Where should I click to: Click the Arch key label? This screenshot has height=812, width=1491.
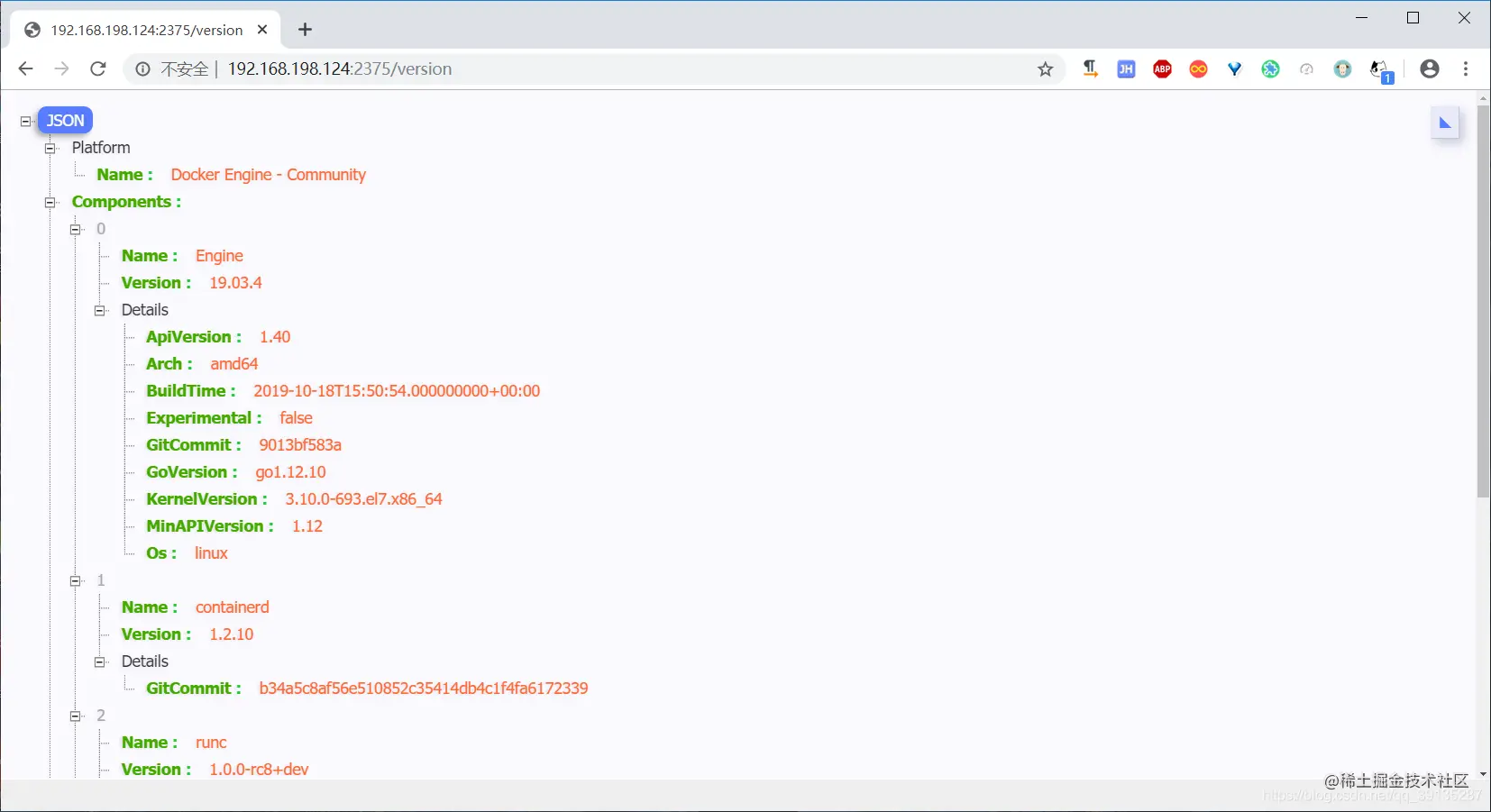click(x=169, y=364)
